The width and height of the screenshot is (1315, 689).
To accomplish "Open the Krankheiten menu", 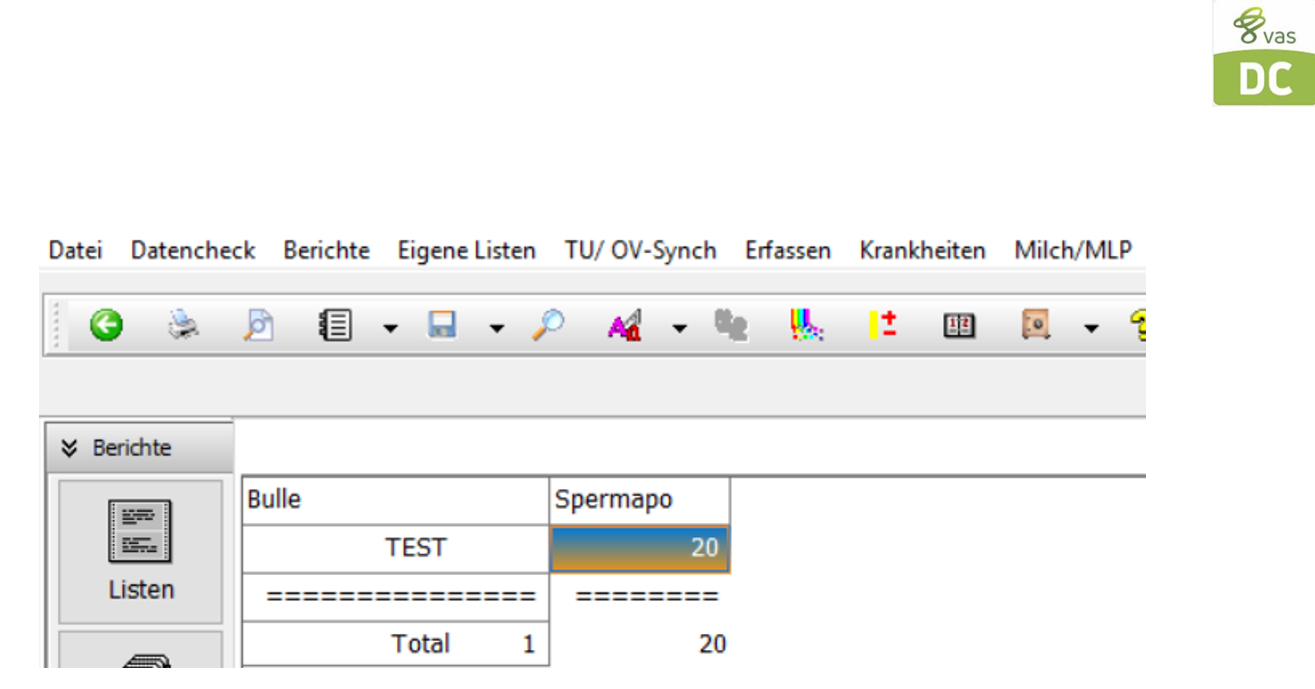I will [x=922, y=250].
